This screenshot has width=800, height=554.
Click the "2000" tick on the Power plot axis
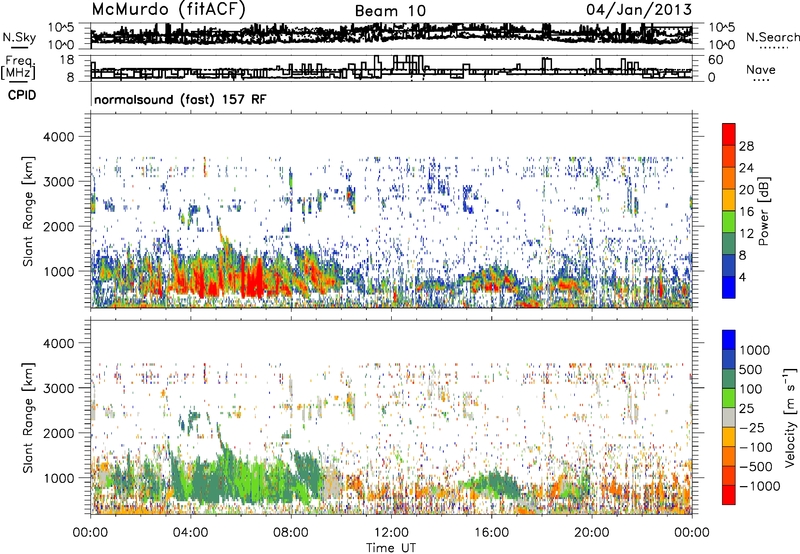[58, 227]
